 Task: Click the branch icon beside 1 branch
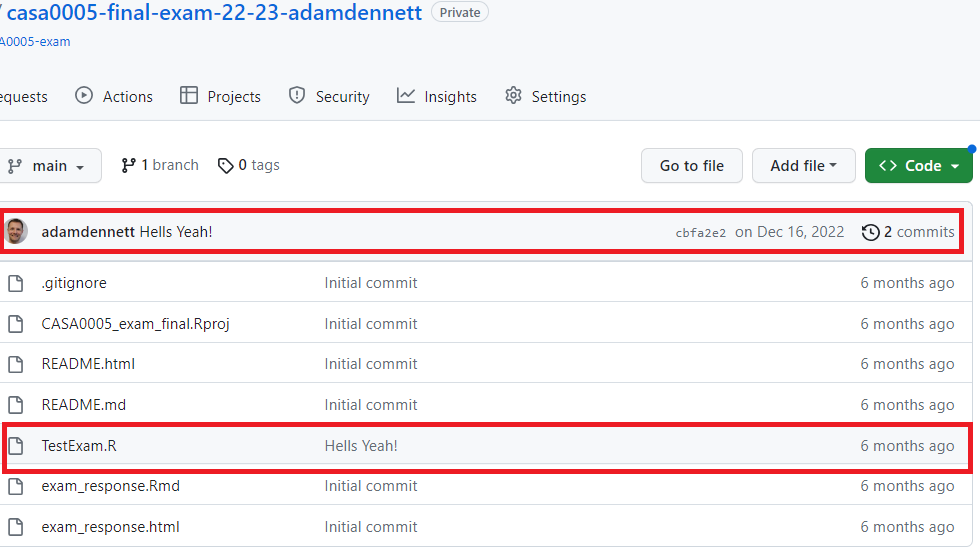point(128,165)
